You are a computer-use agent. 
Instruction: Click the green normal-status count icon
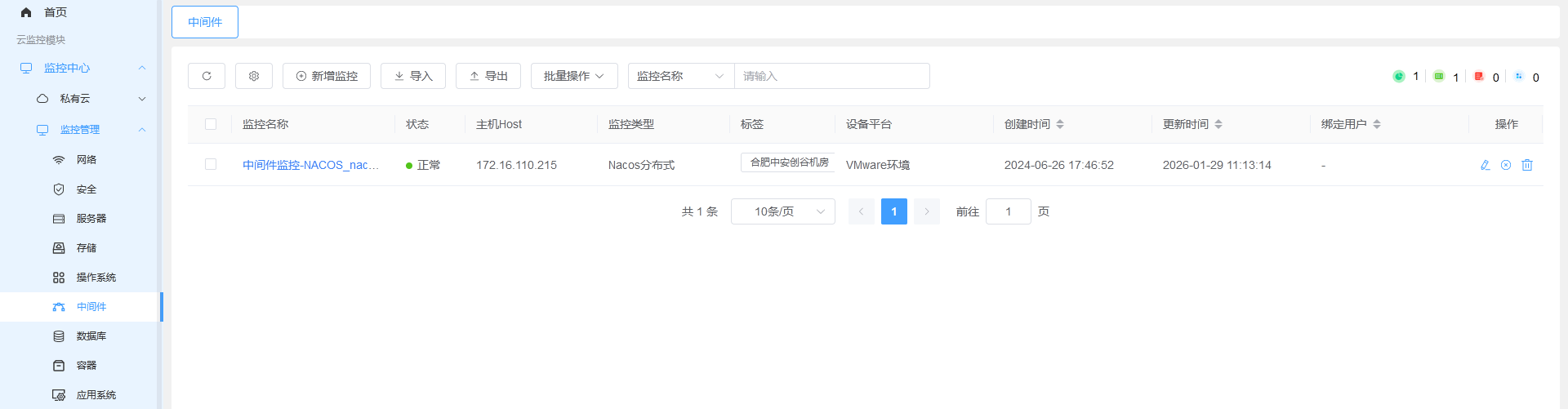pos(1439,76)
